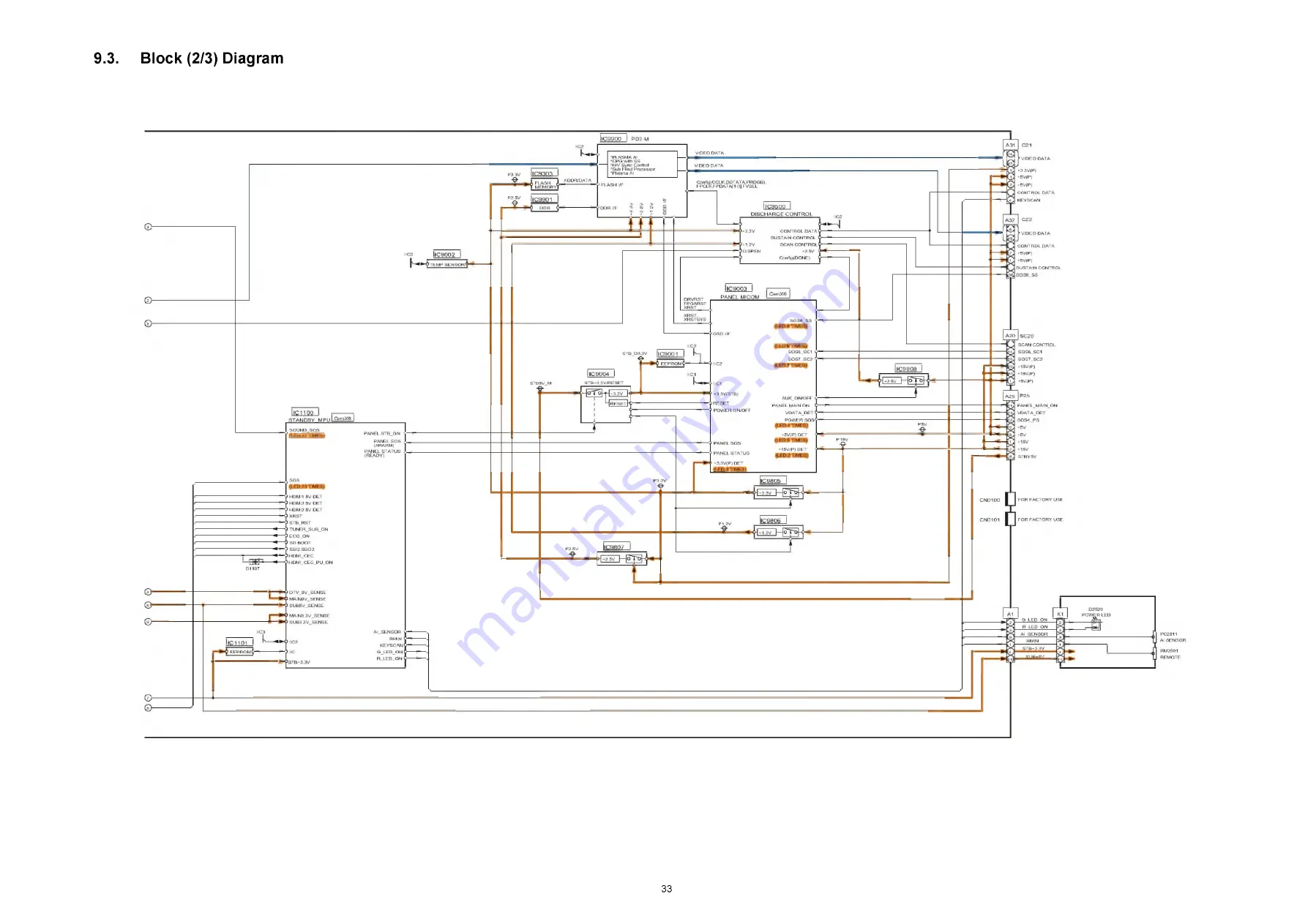
Task: Click the "PC2811 AI SENSOR" label
Action: pyautogui.click(x=1173, y=637)
